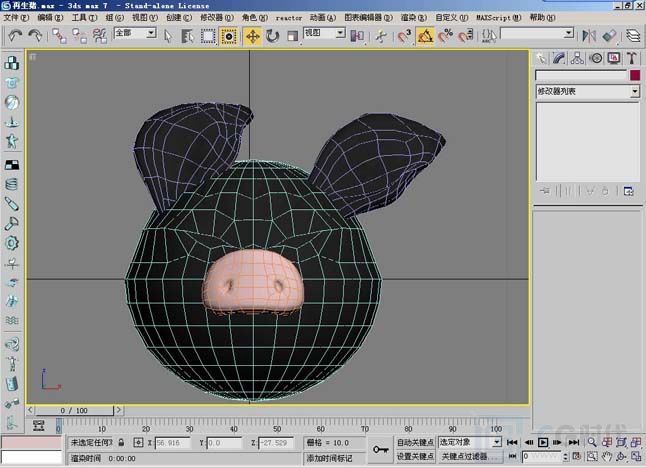This screenshot has height=468, width=646.
Task: Open the '关键点过滤器' Key Filters button
Action: point(470,456)
